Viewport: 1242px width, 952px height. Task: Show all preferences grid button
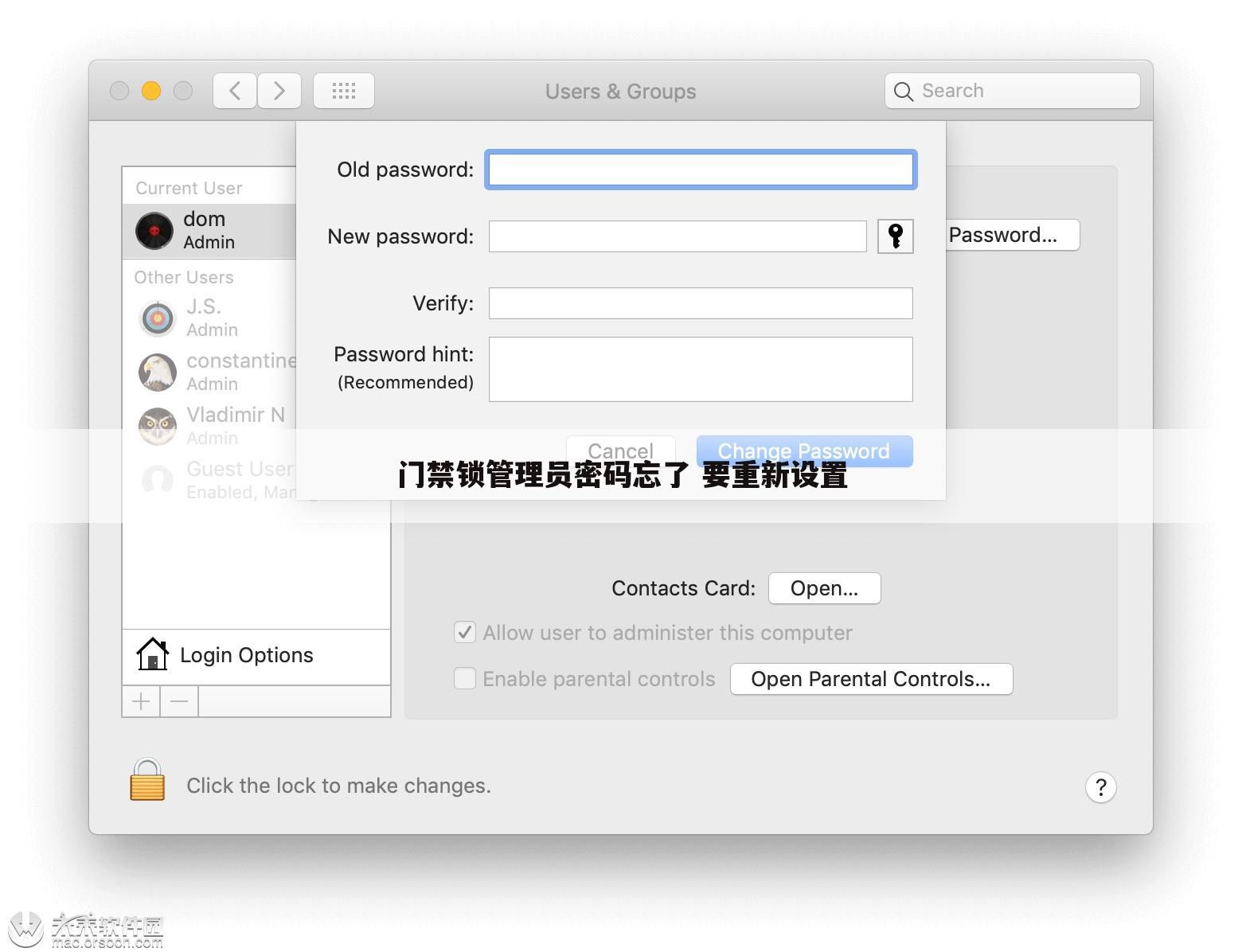pyautogui.click(x=344, y=91)
